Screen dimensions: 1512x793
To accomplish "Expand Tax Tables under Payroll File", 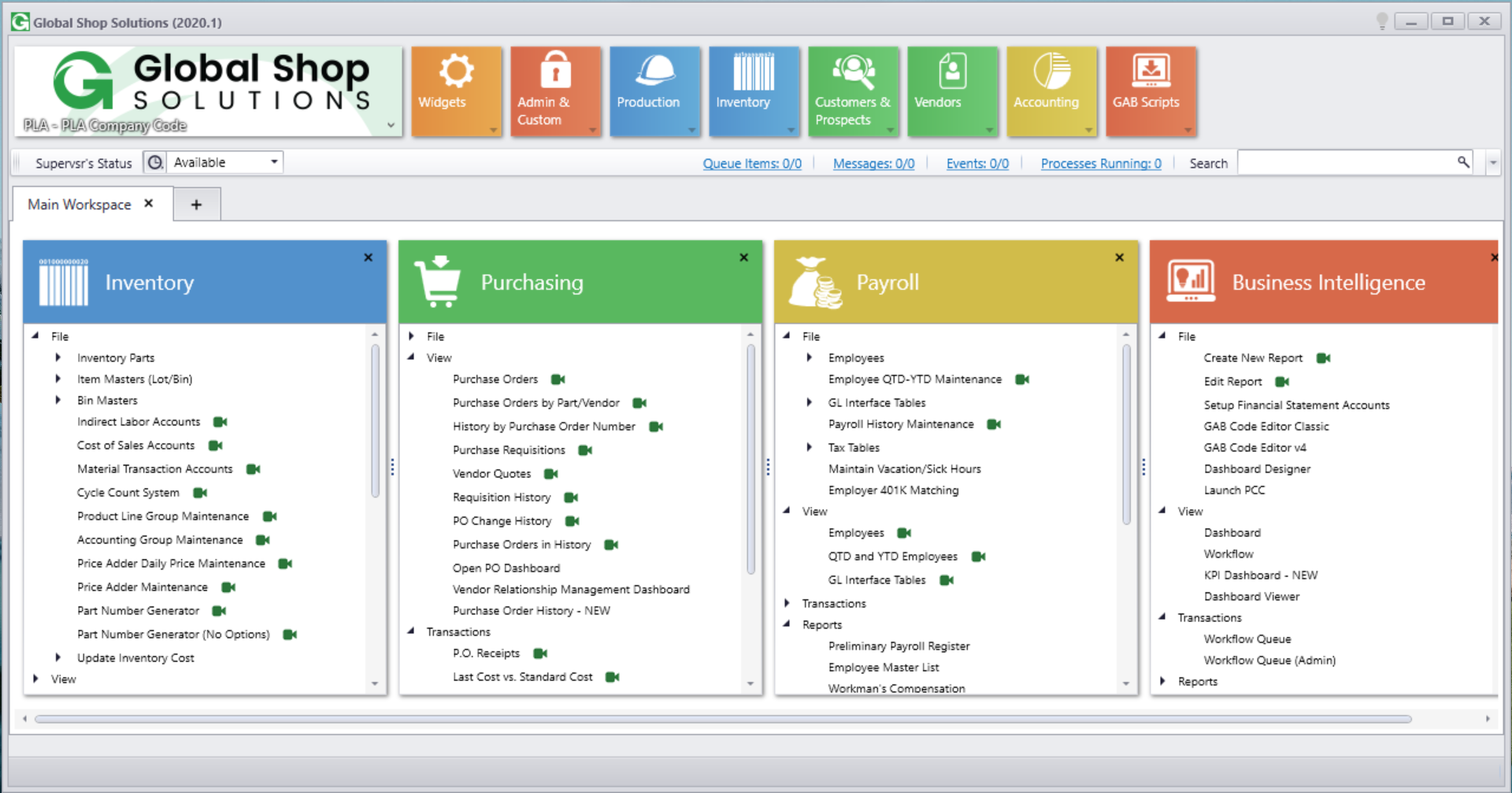I will coord(810,447).
